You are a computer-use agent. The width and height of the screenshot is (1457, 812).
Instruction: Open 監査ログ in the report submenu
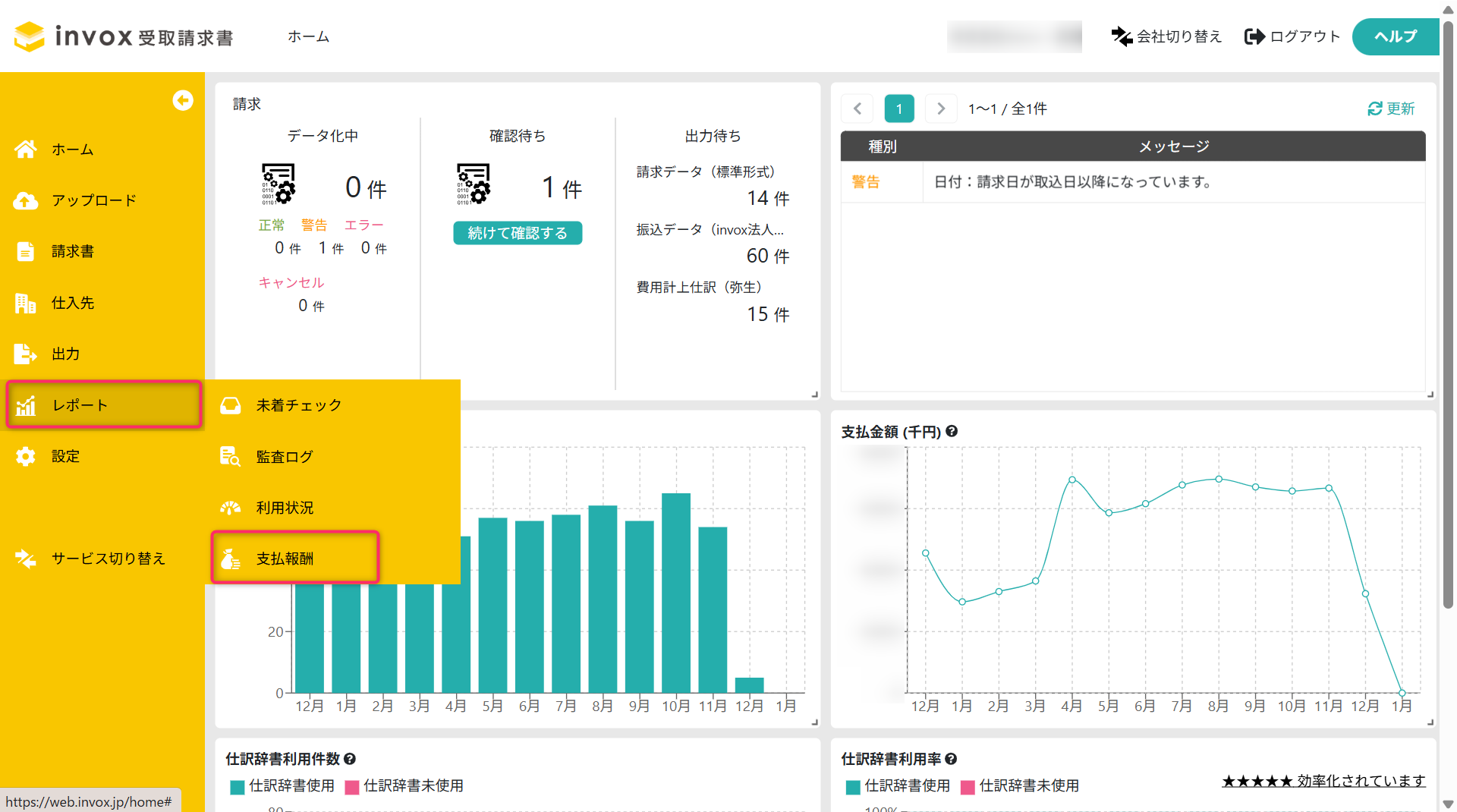(x=285, y=457)
